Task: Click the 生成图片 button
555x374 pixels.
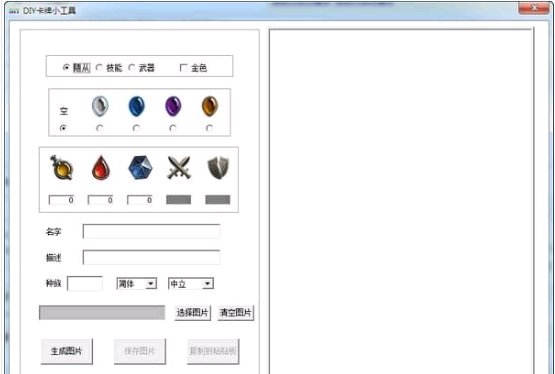Action: (67, 351)
